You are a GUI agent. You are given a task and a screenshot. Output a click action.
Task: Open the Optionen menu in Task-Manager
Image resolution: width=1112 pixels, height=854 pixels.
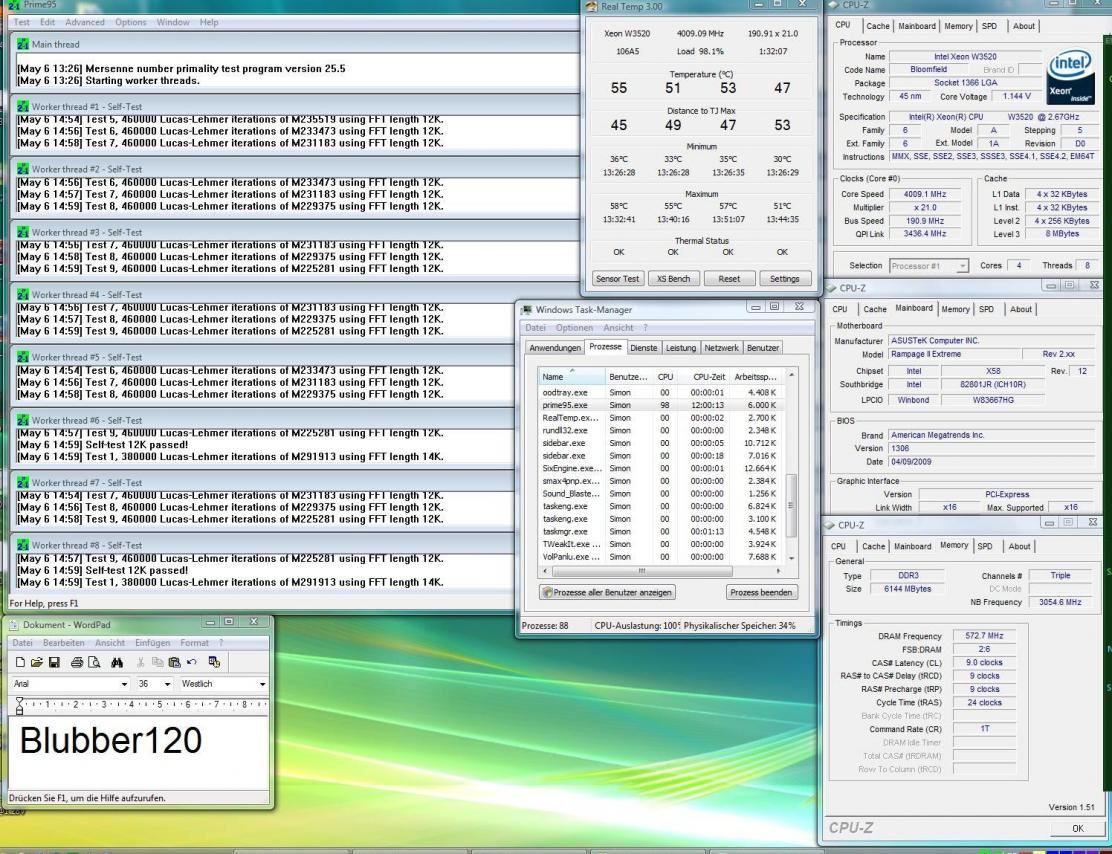(x=574, y=328)
